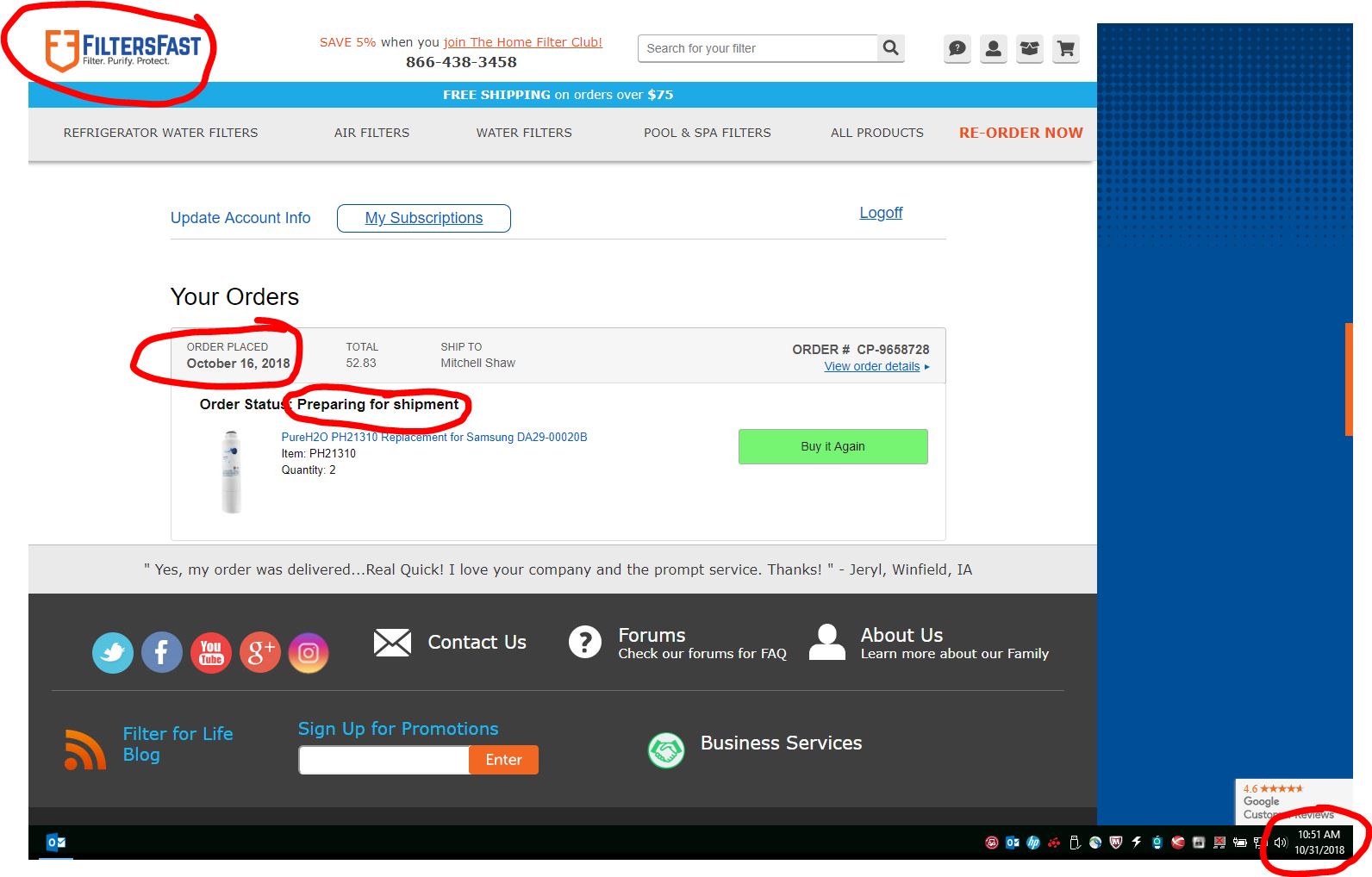This screenshot has height=877, width=1372.
Task: Click the About Us text link
Action: coord(901,635)
